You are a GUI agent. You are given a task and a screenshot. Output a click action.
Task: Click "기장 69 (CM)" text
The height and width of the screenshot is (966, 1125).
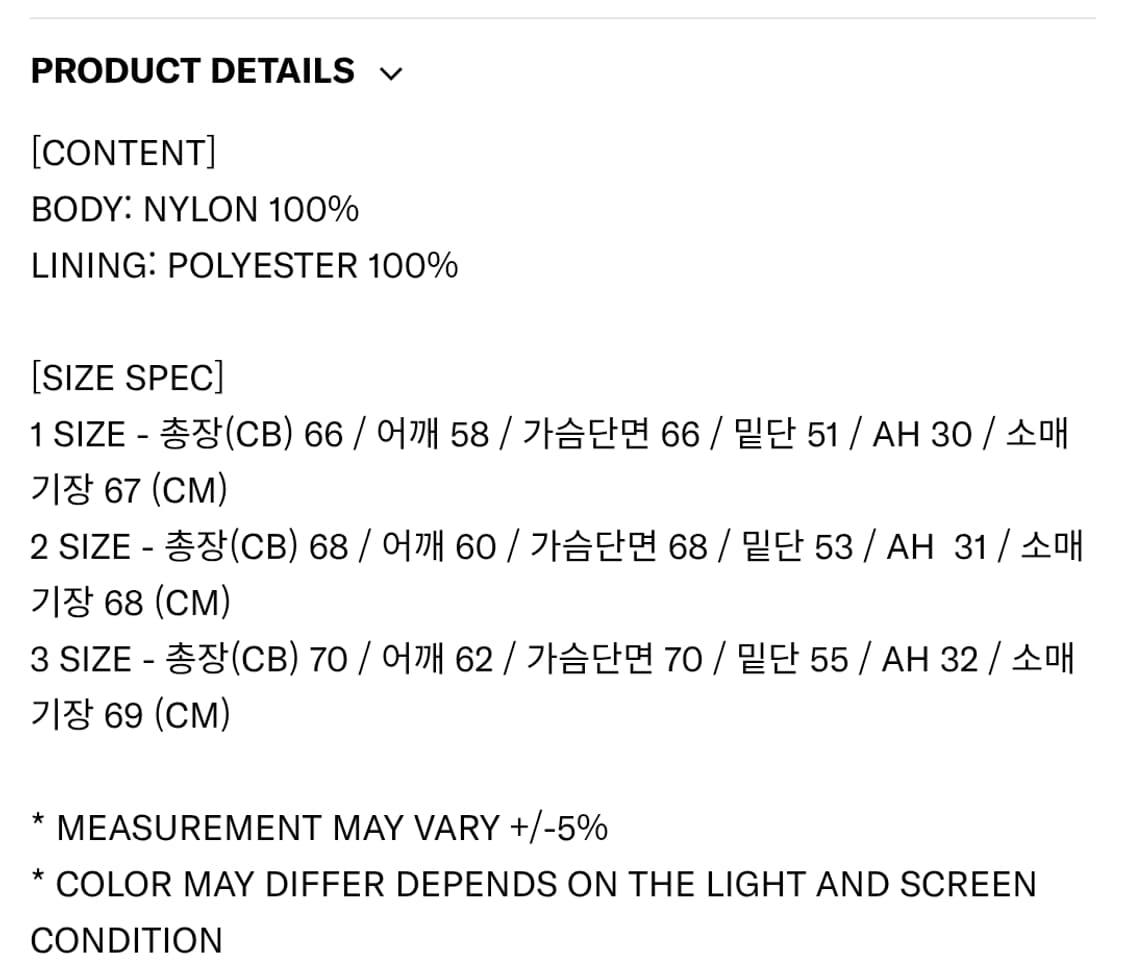(x=130, y=716)
